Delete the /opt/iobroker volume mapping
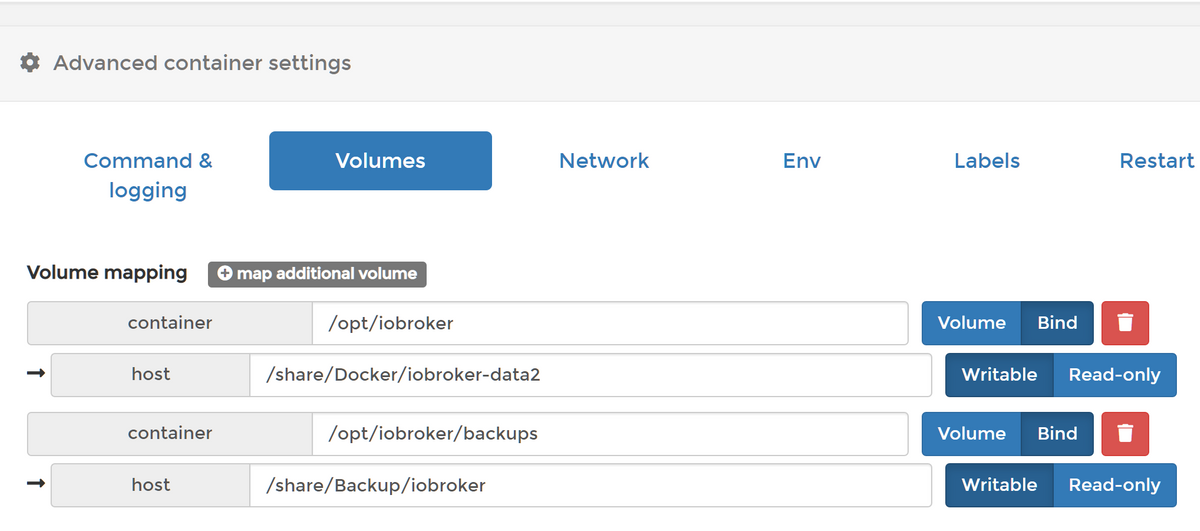Image resolution: width=1200 pixels, height=531 pixels. point(1125,323)
